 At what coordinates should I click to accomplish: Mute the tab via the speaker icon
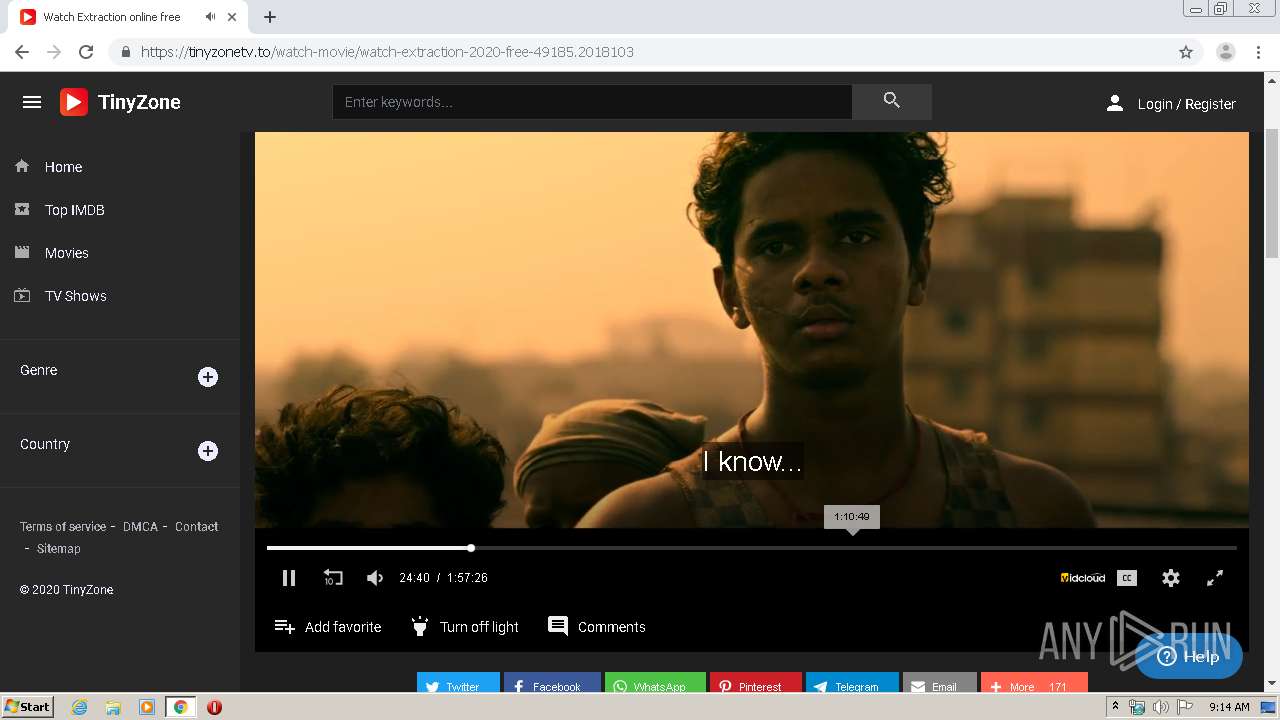[x=210, y=17]
